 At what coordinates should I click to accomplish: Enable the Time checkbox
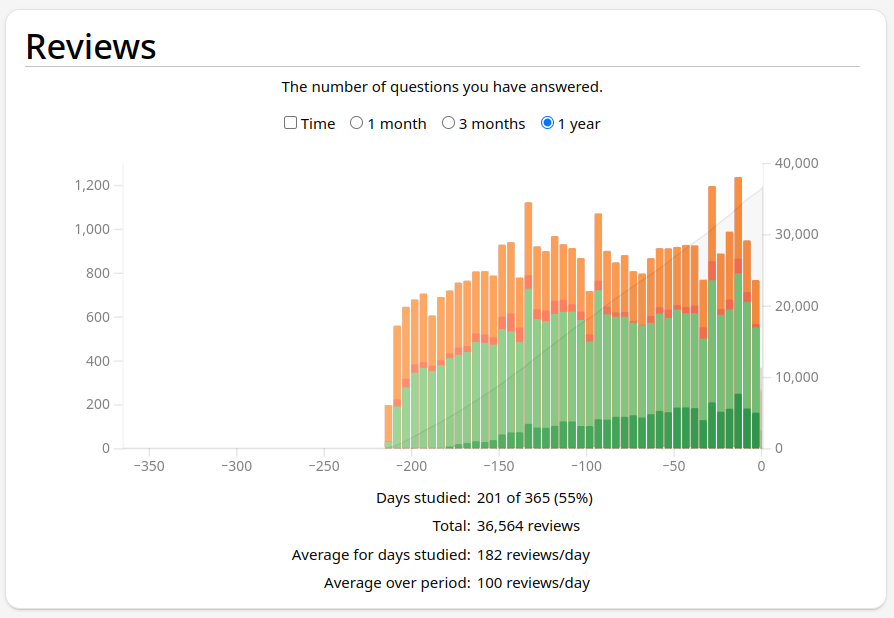tap(291, 123)
